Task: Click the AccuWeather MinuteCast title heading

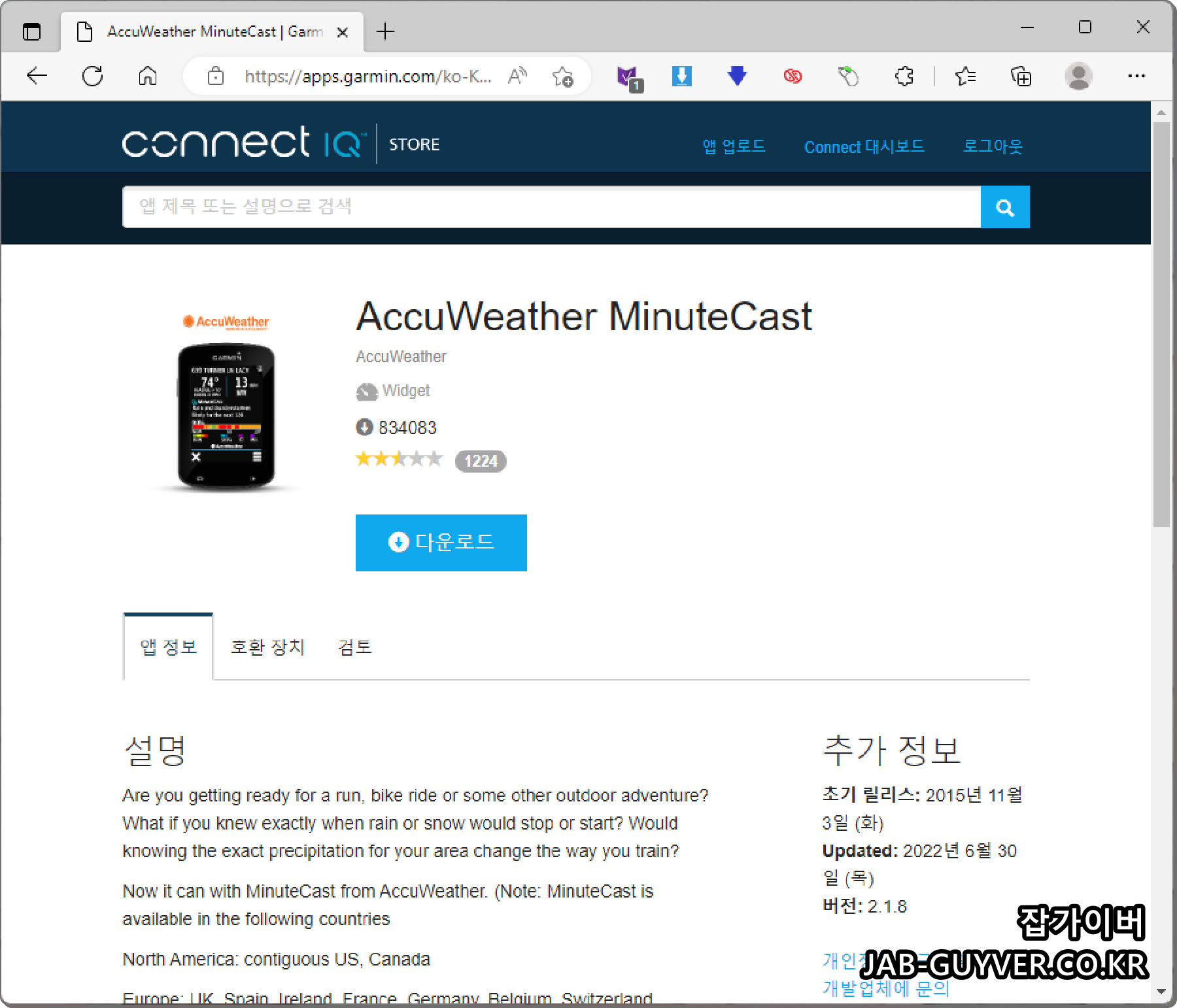Action: pos(584,317)
